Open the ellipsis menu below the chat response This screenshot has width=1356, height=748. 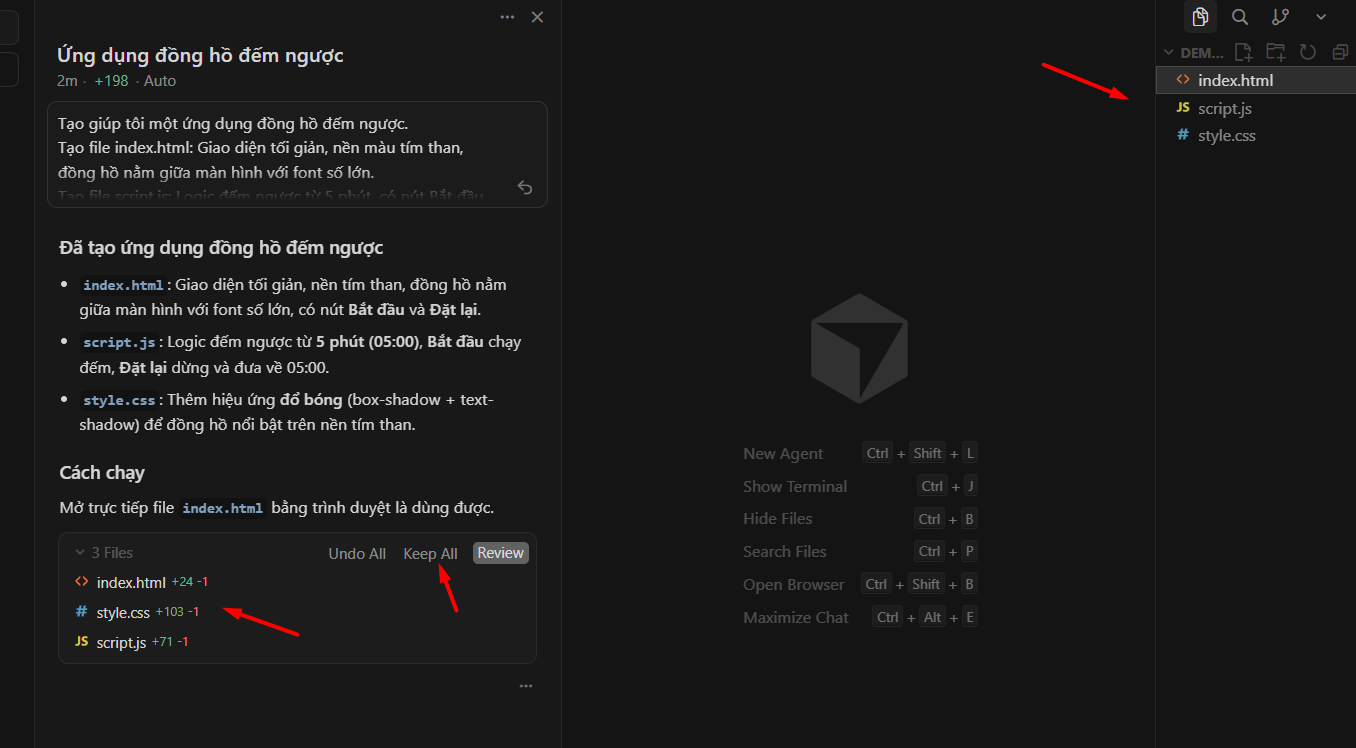[525, 685]
